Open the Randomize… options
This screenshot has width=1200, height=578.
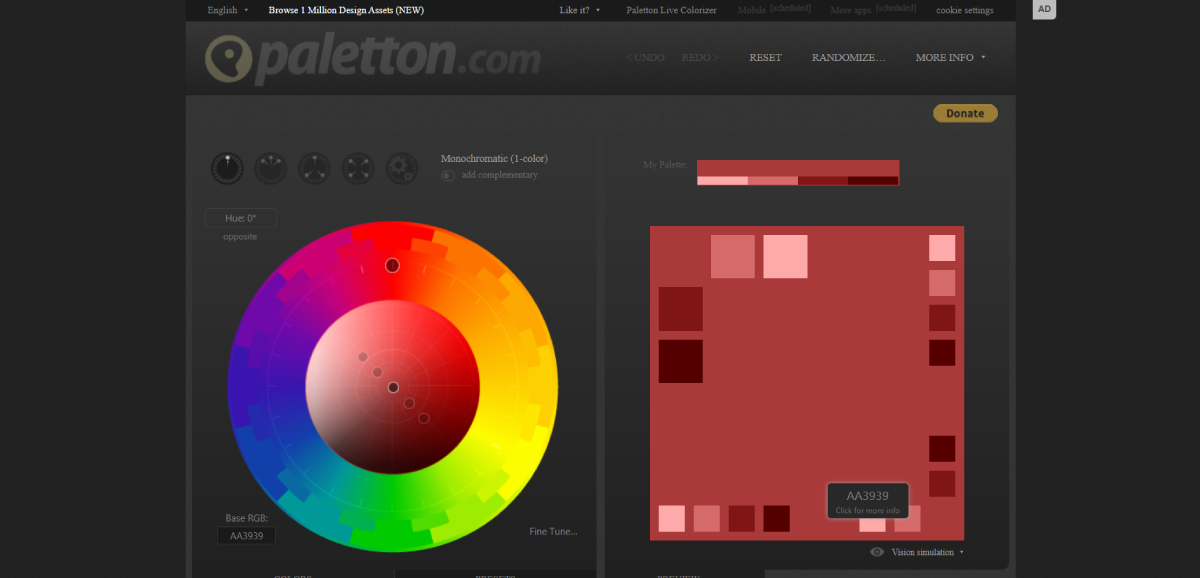point(848,57)
